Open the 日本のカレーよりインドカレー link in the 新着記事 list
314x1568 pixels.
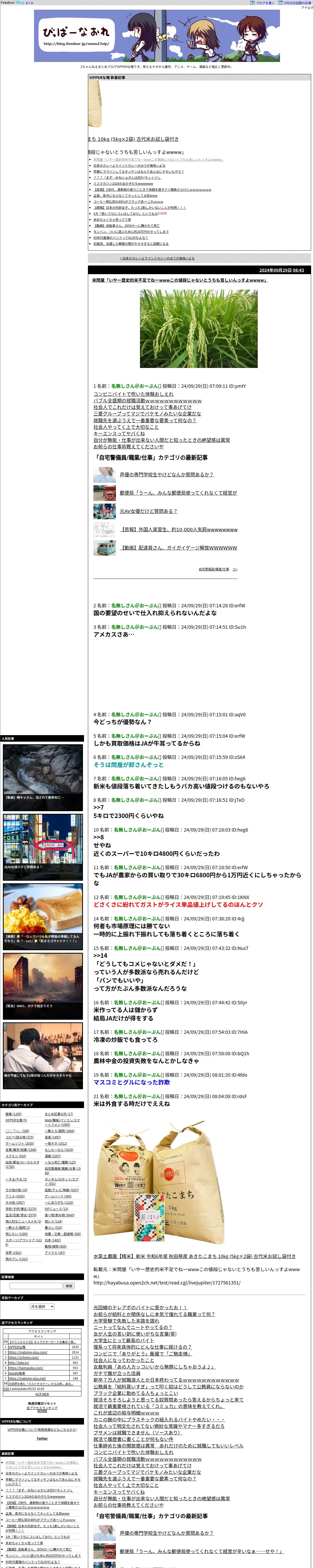(129, 166)
